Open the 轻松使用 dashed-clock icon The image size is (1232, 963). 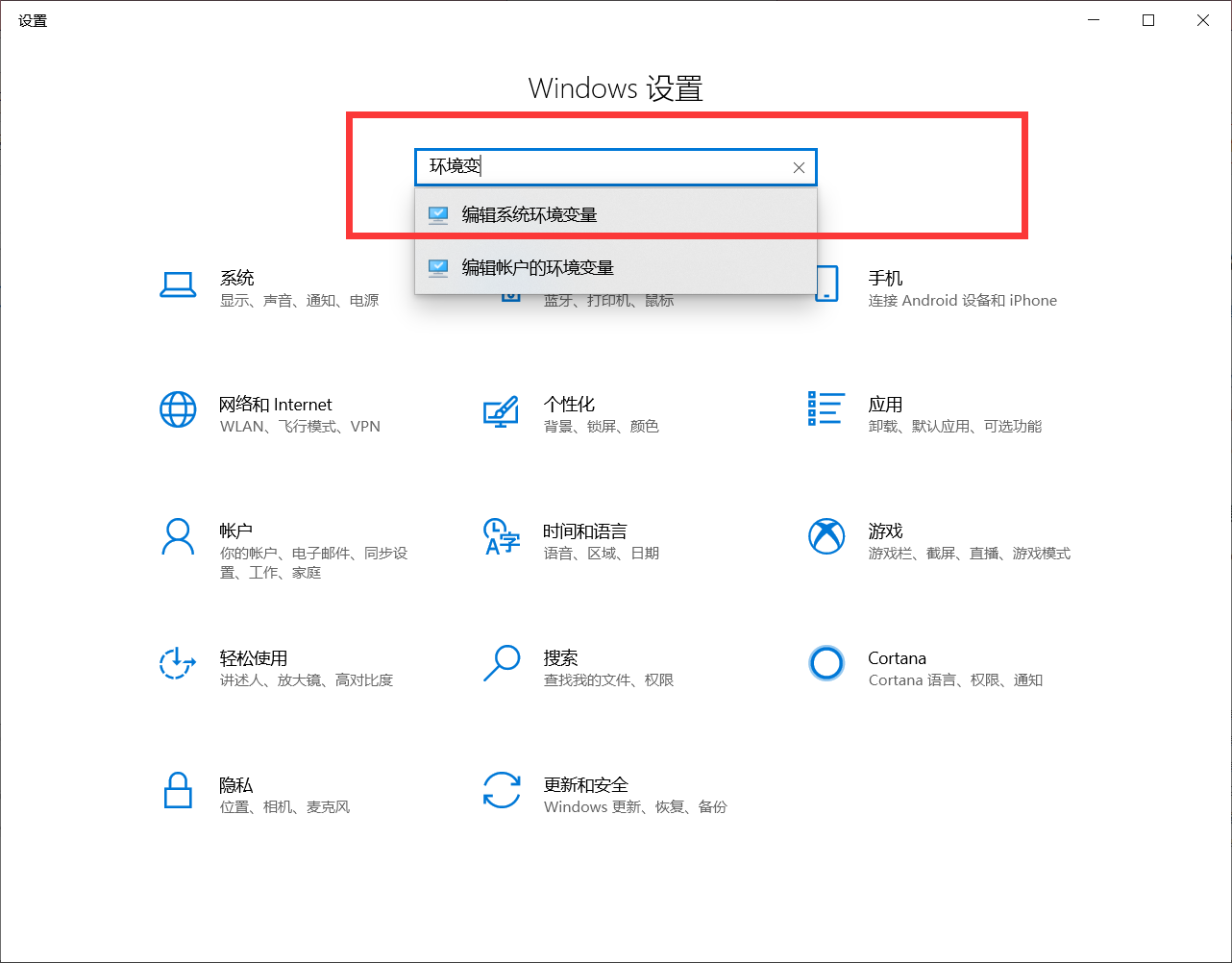tap(178, 664)
